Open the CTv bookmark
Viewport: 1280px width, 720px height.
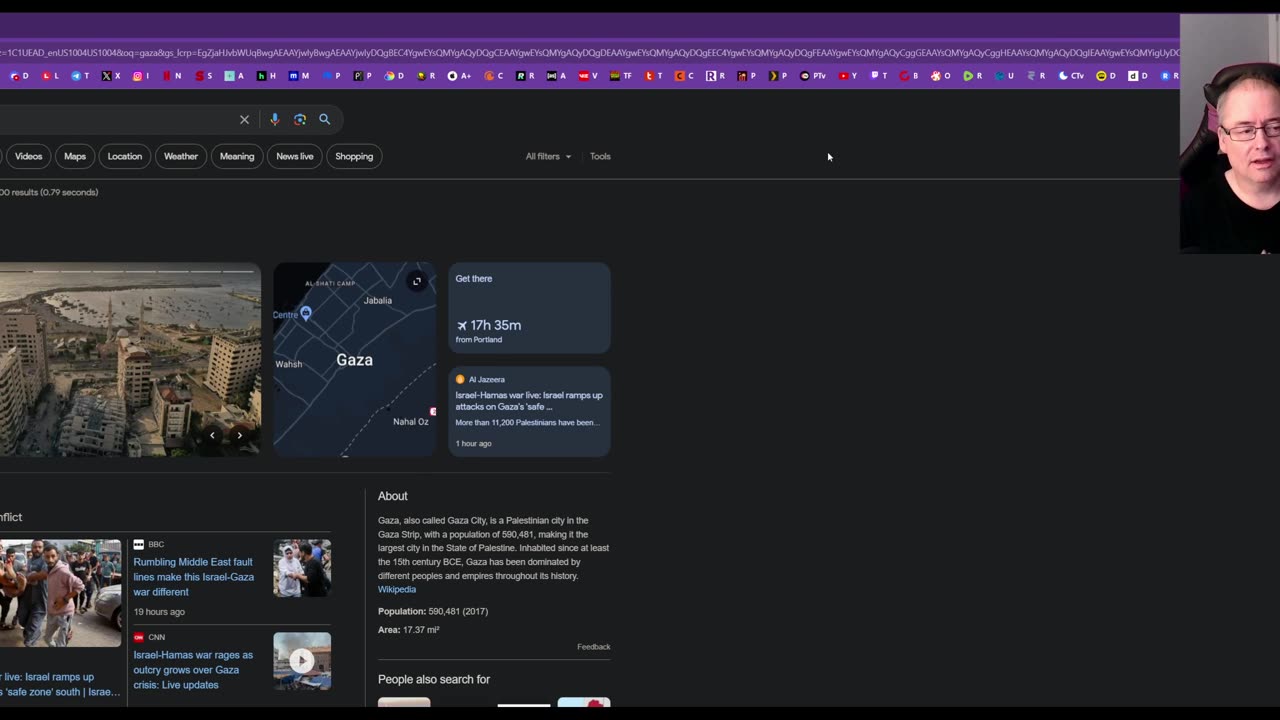tap(1071, 76)
